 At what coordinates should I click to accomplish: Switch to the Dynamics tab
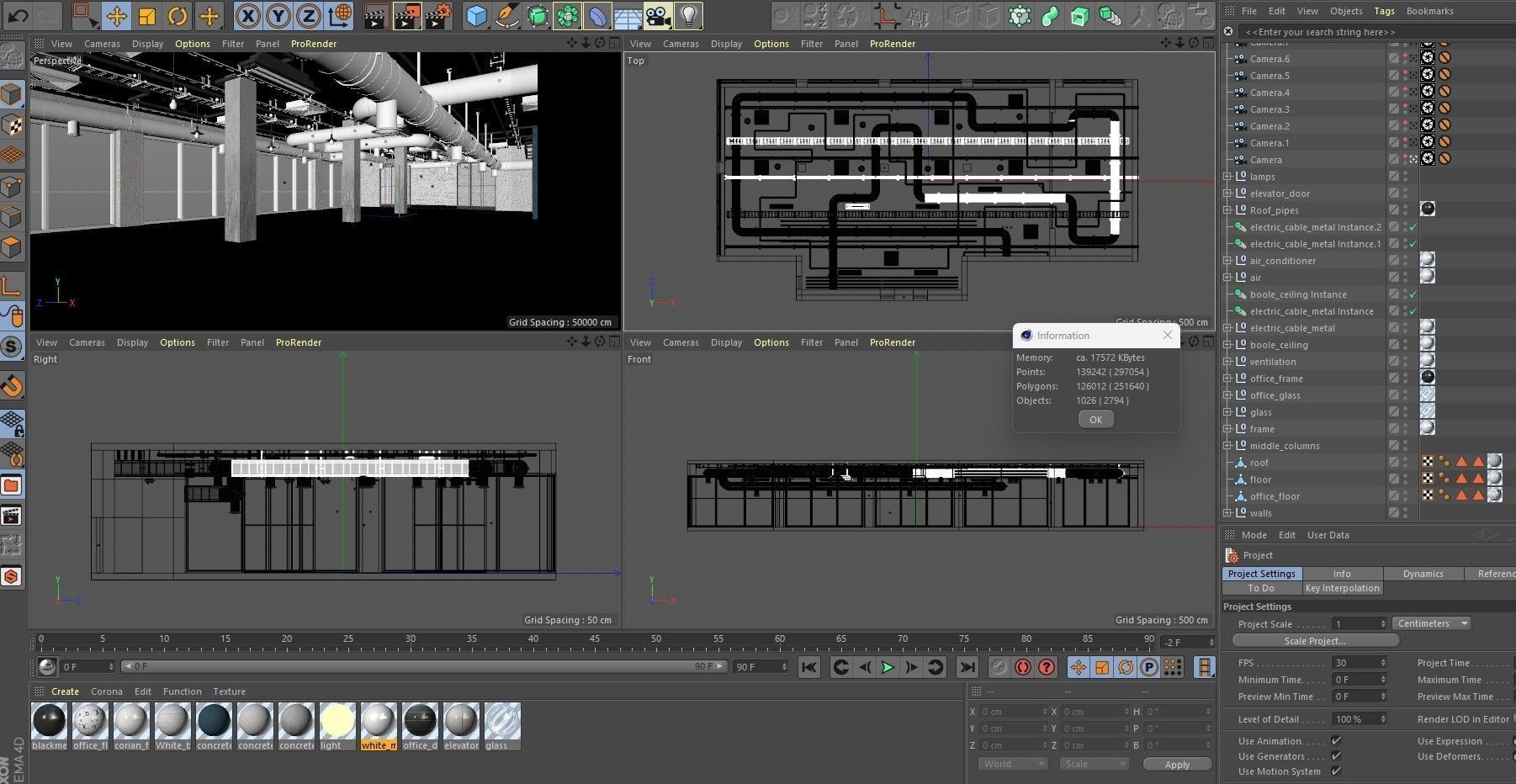click(x=1423, y=574)
